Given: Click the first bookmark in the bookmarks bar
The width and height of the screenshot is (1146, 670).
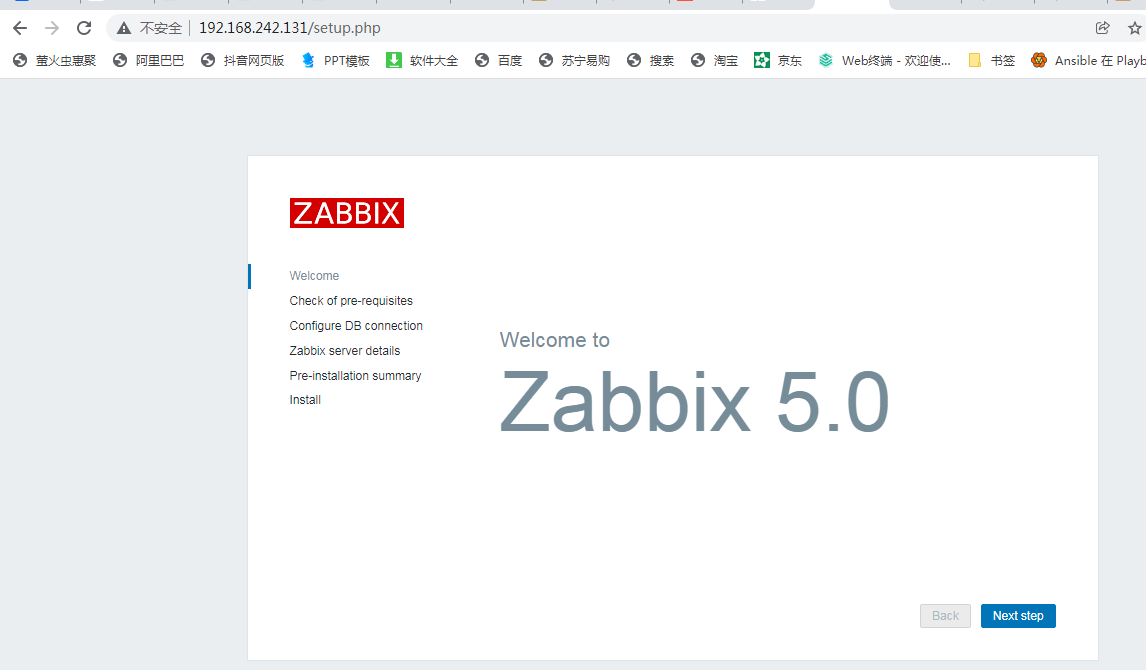Looking at the screenshot, I should tap(55, 61).
